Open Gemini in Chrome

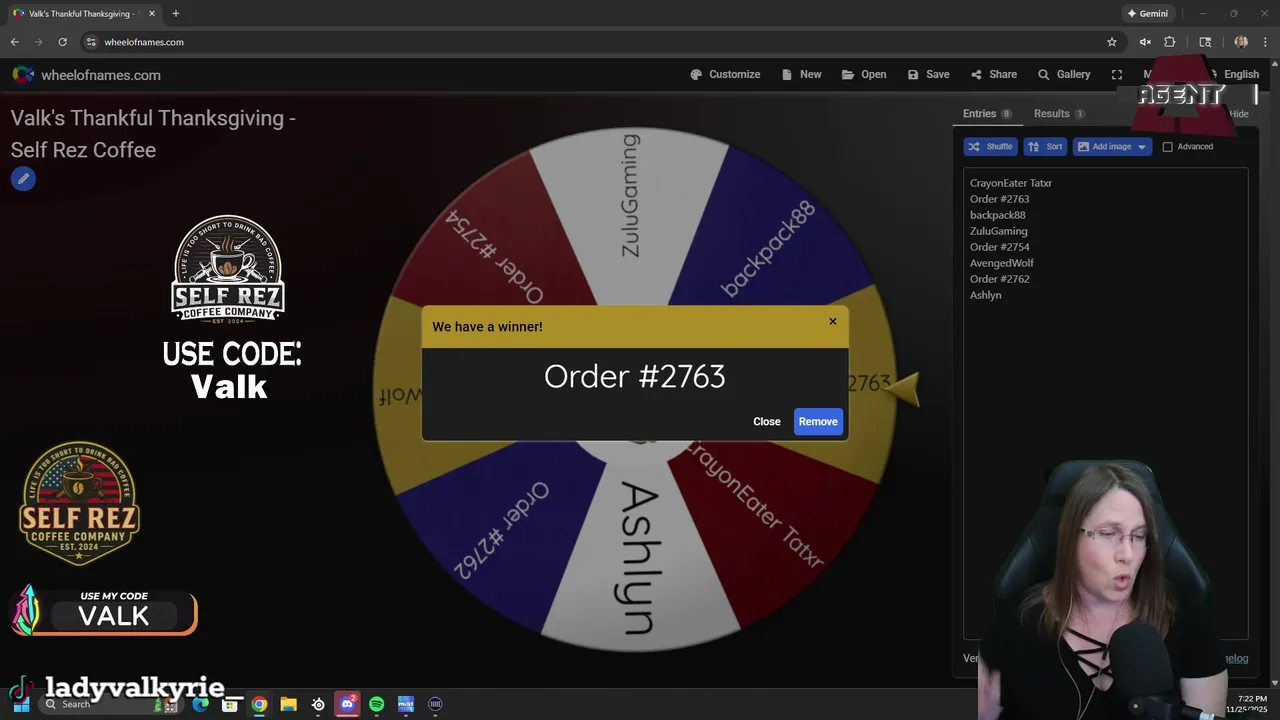point(1147,13)
